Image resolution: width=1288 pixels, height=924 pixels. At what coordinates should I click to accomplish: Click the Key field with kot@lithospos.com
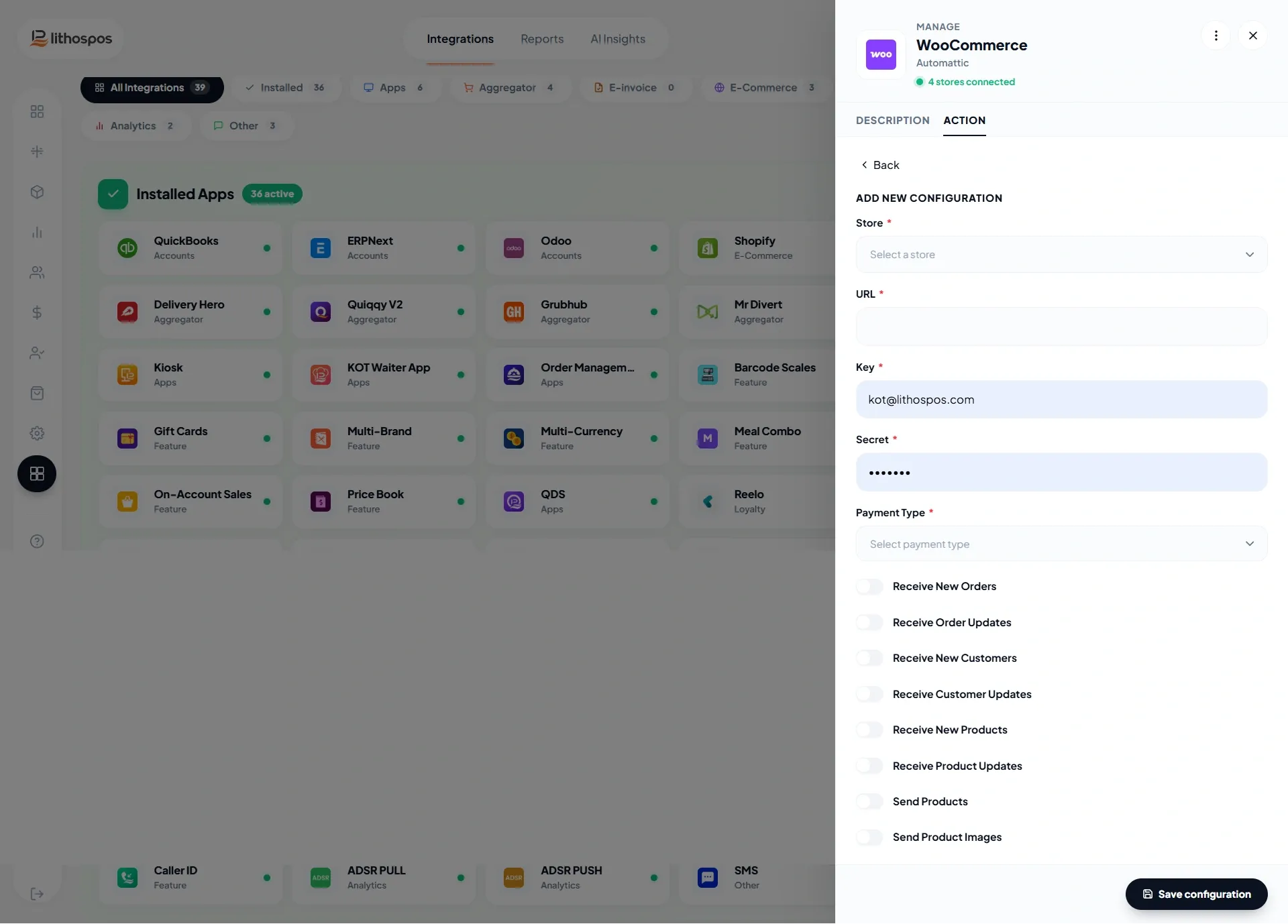coord(1061,400)
